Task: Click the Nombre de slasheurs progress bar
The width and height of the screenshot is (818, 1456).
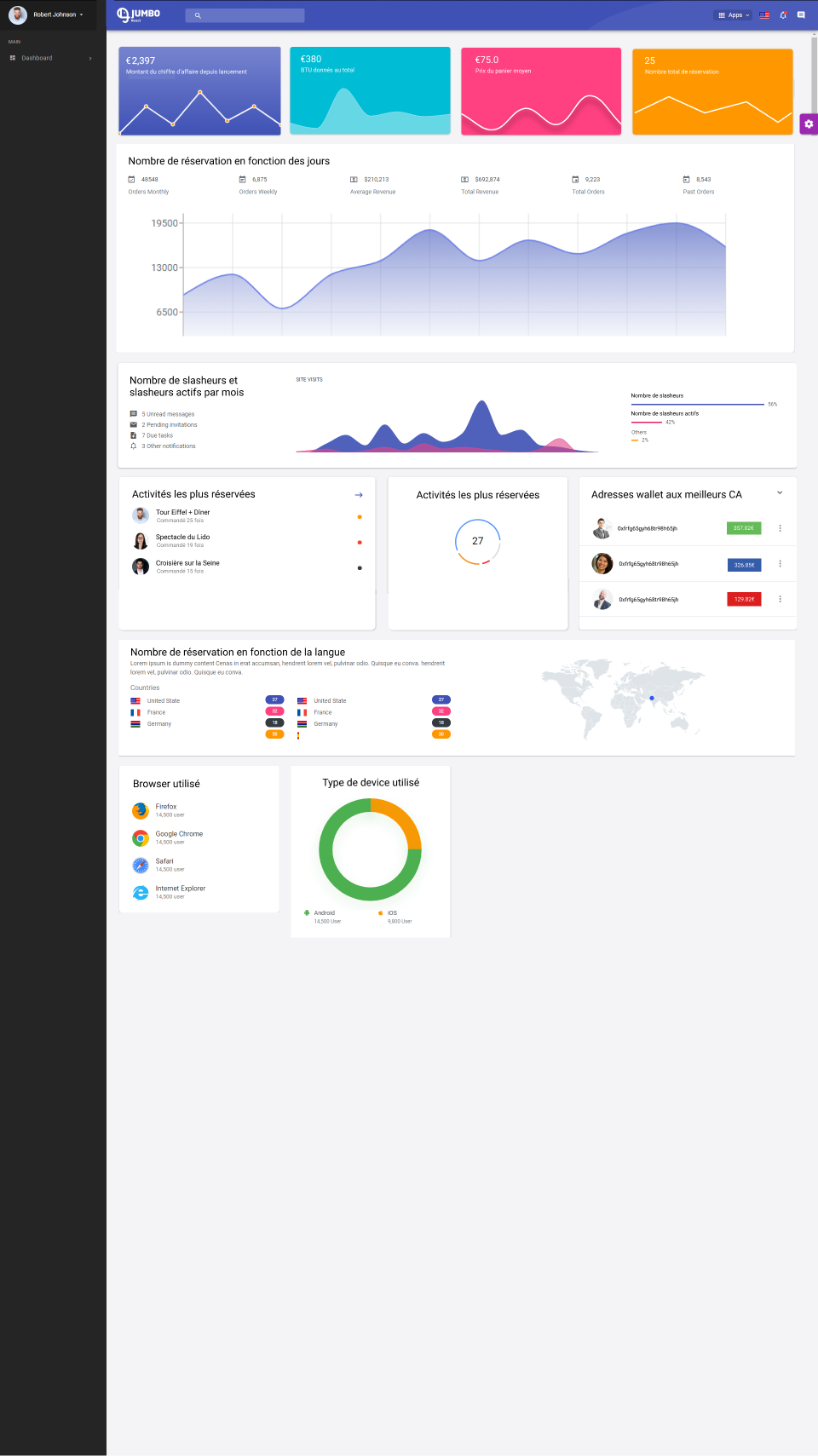Action: (x=697, y=404)
